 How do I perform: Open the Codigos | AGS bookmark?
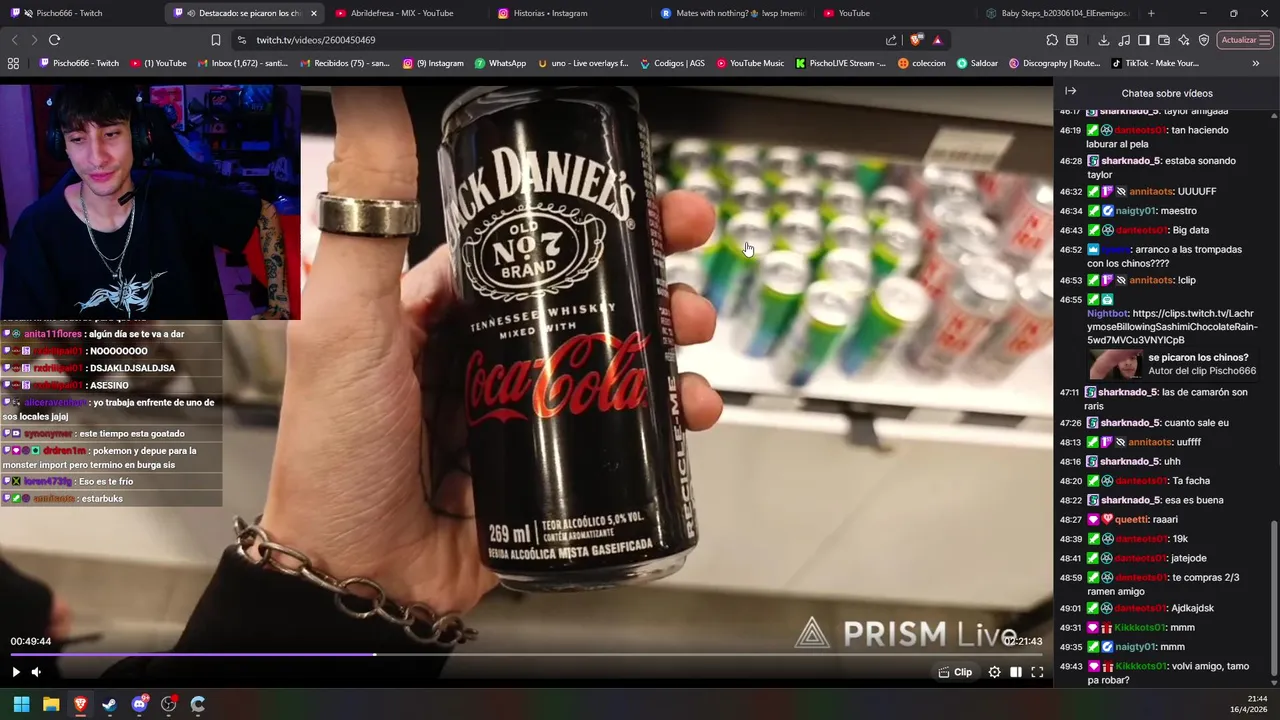(672, 63)
